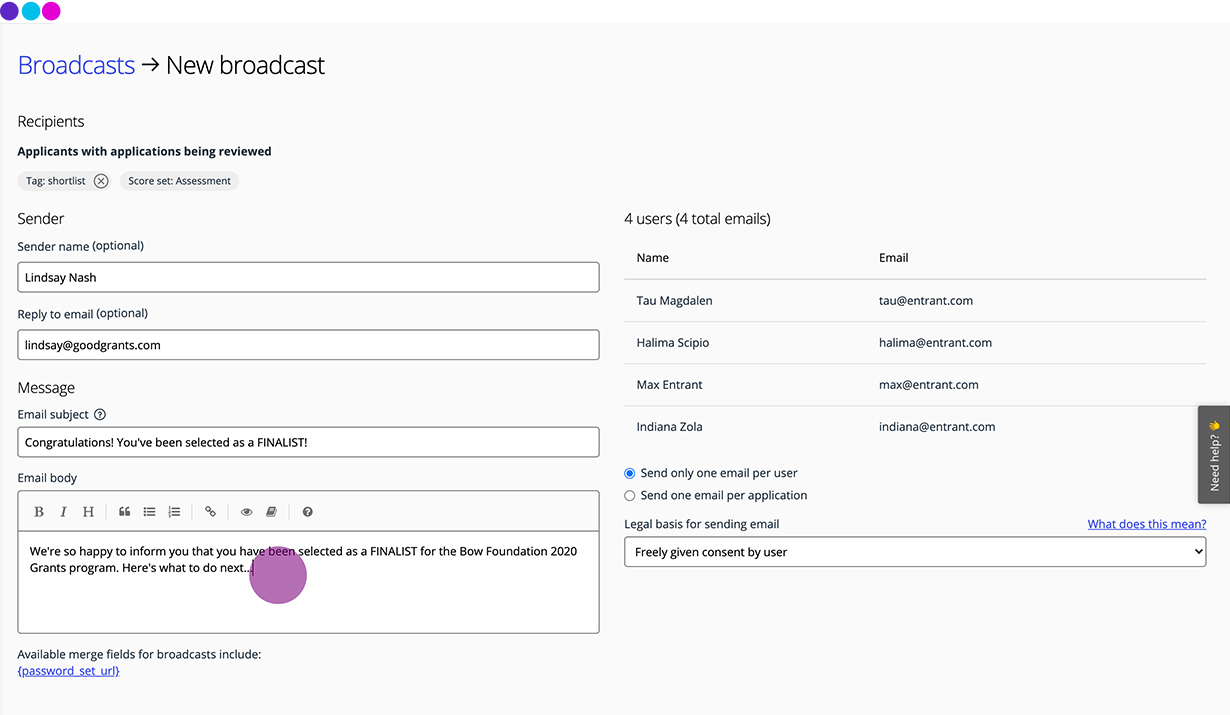
Task: Toggle the email body preview eye icon
Action: pyautogui.click(x=246, y=511)
